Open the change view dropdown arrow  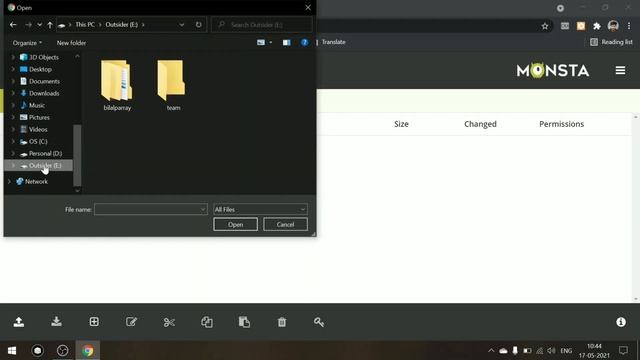tap(271, 42)
